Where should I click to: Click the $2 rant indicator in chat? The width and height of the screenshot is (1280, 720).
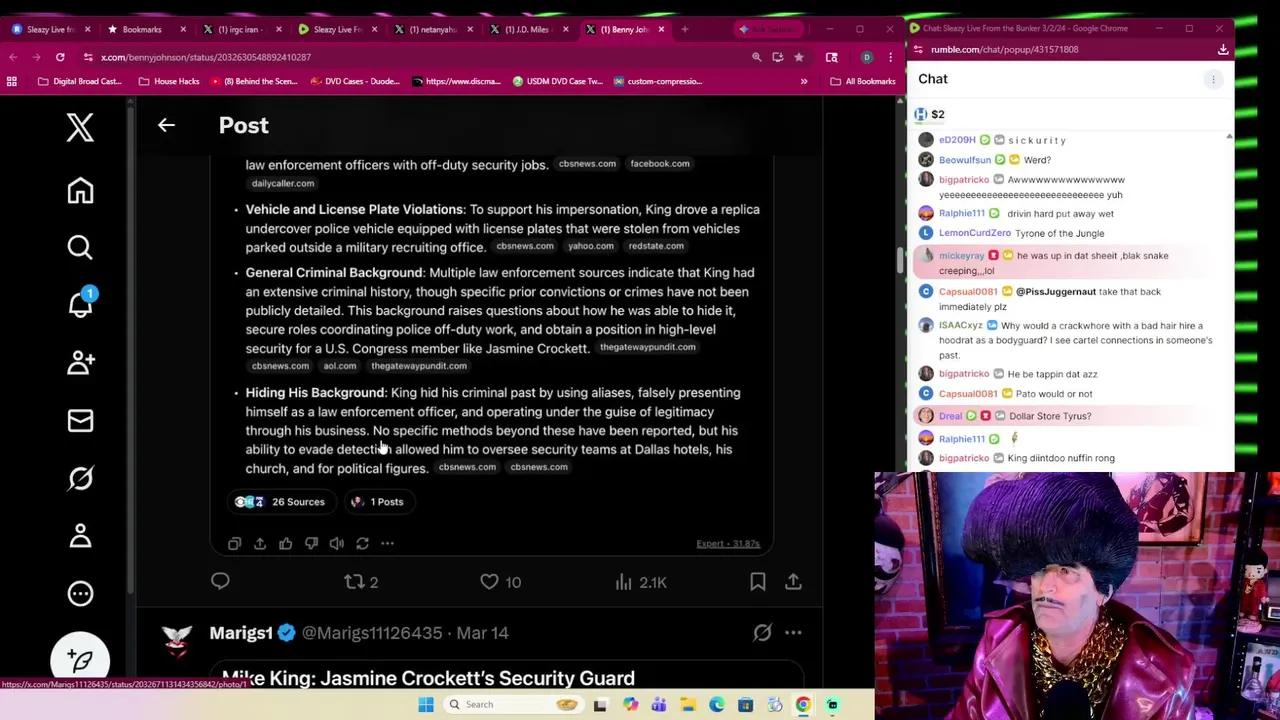pos(930,114)
